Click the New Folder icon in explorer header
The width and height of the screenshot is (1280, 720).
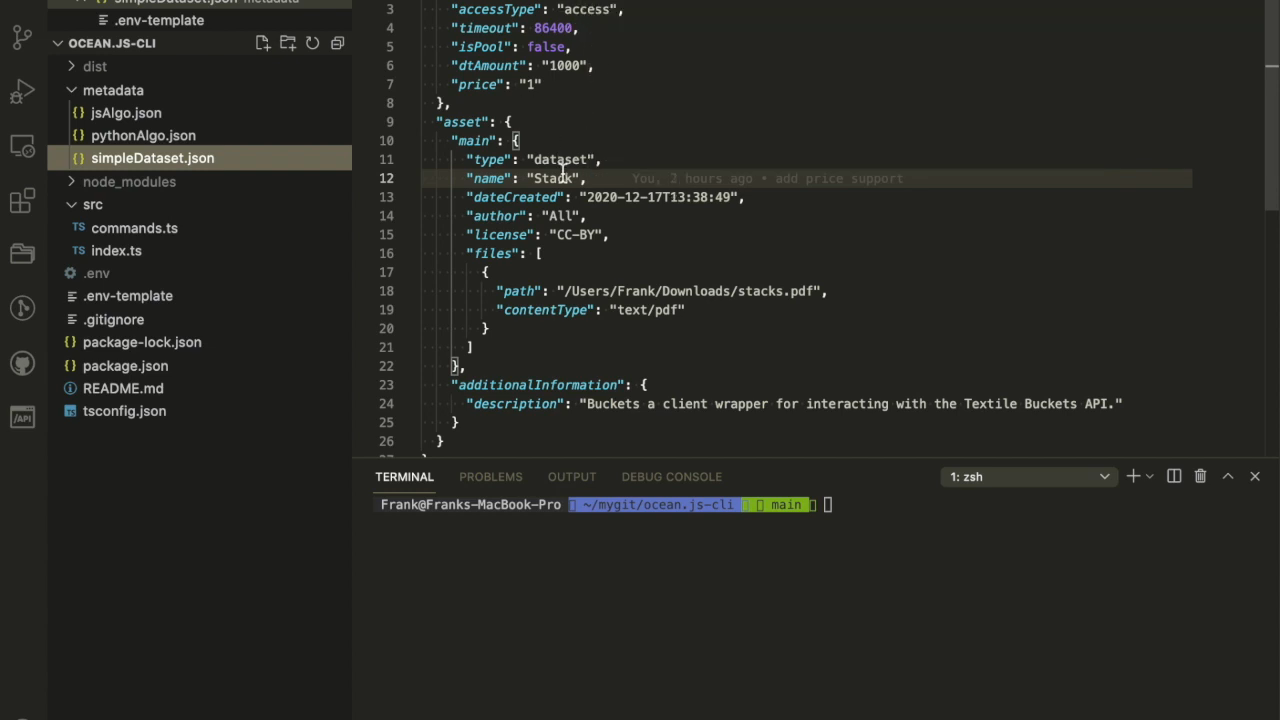tap(288, 43)
